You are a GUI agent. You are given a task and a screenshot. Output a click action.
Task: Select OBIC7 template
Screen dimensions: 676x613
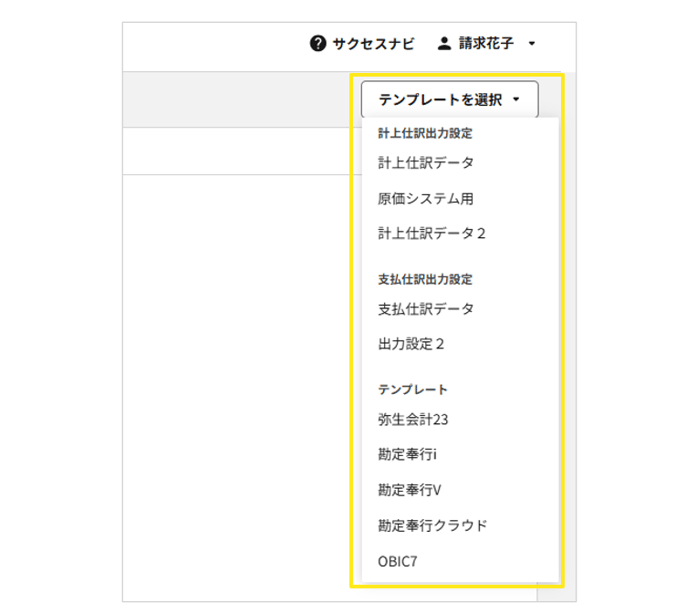(x=397, y=561)
